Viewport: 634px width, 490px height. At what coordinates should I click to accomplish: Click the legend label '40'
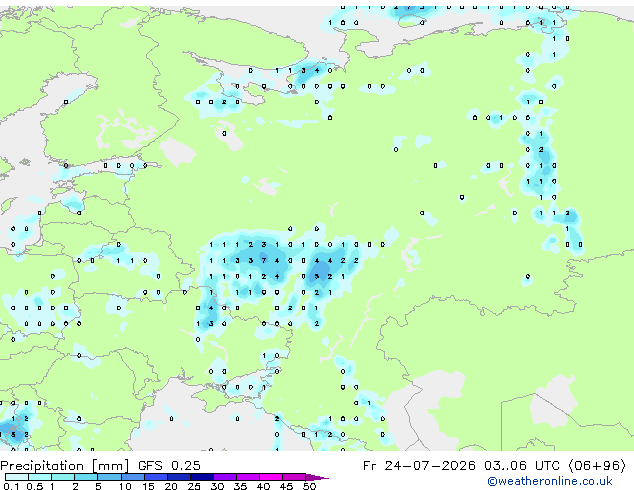[x=263, y=486]
